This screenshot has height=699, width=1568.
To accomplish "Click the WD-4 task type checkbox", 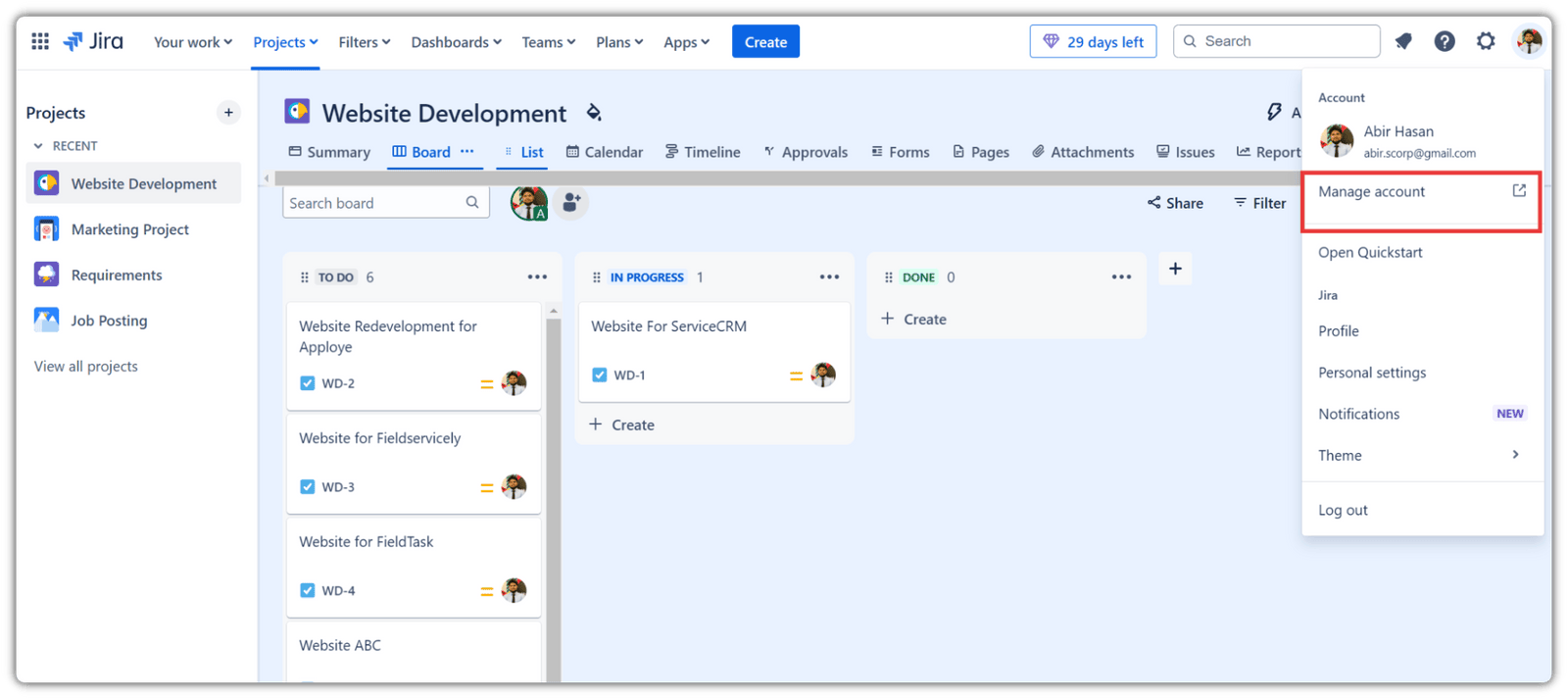I will click(x=308, y=590).
